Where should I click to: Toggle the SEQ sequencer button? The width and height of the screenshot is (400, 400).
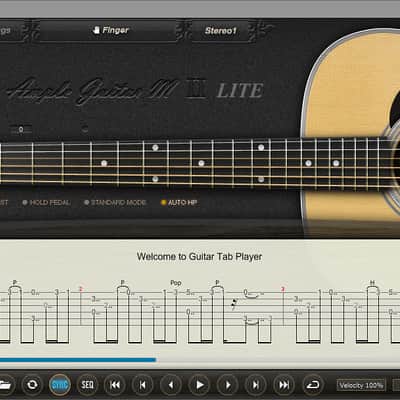[x=87, y=385]
